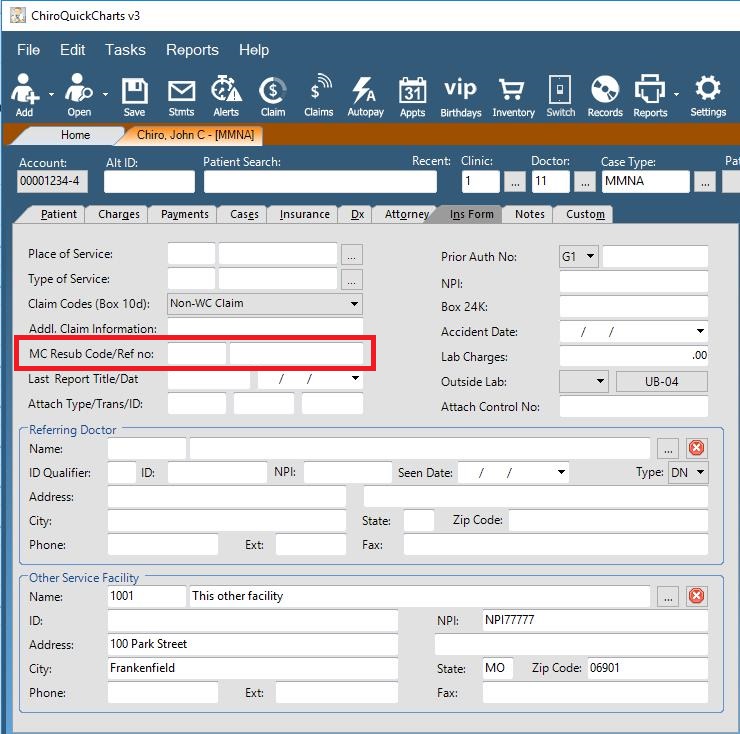
Task: Click the Records toolbar icon
Action: 605,96
